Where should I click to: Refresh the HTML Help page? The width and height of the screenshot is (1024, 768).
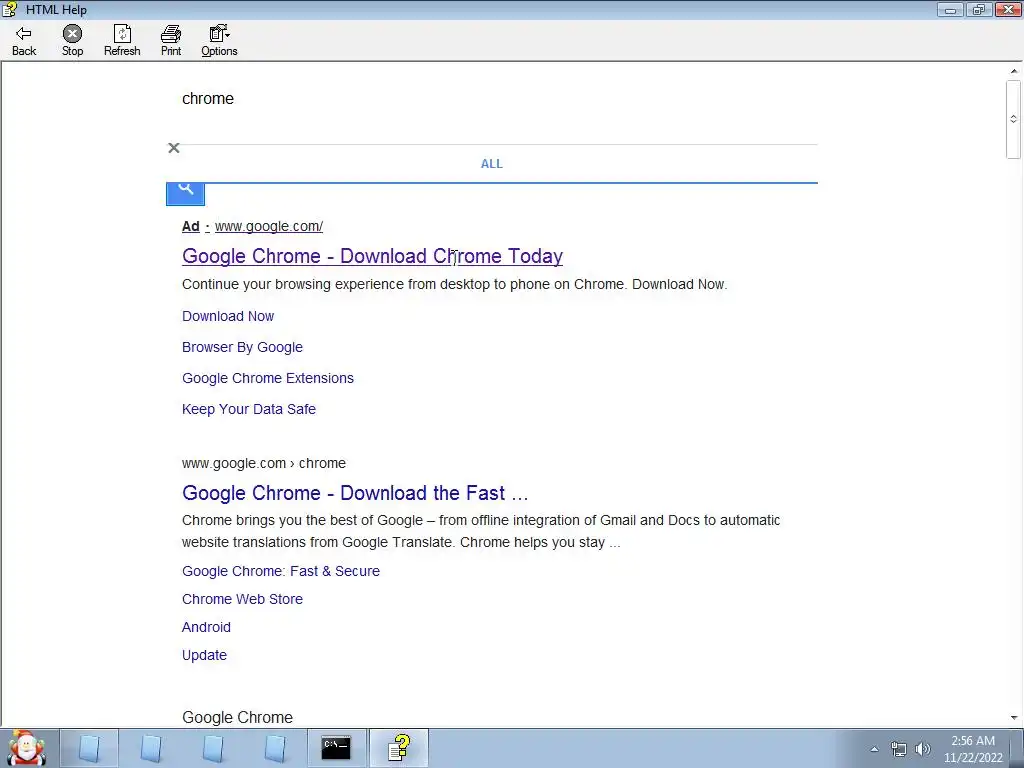(122, 40)
